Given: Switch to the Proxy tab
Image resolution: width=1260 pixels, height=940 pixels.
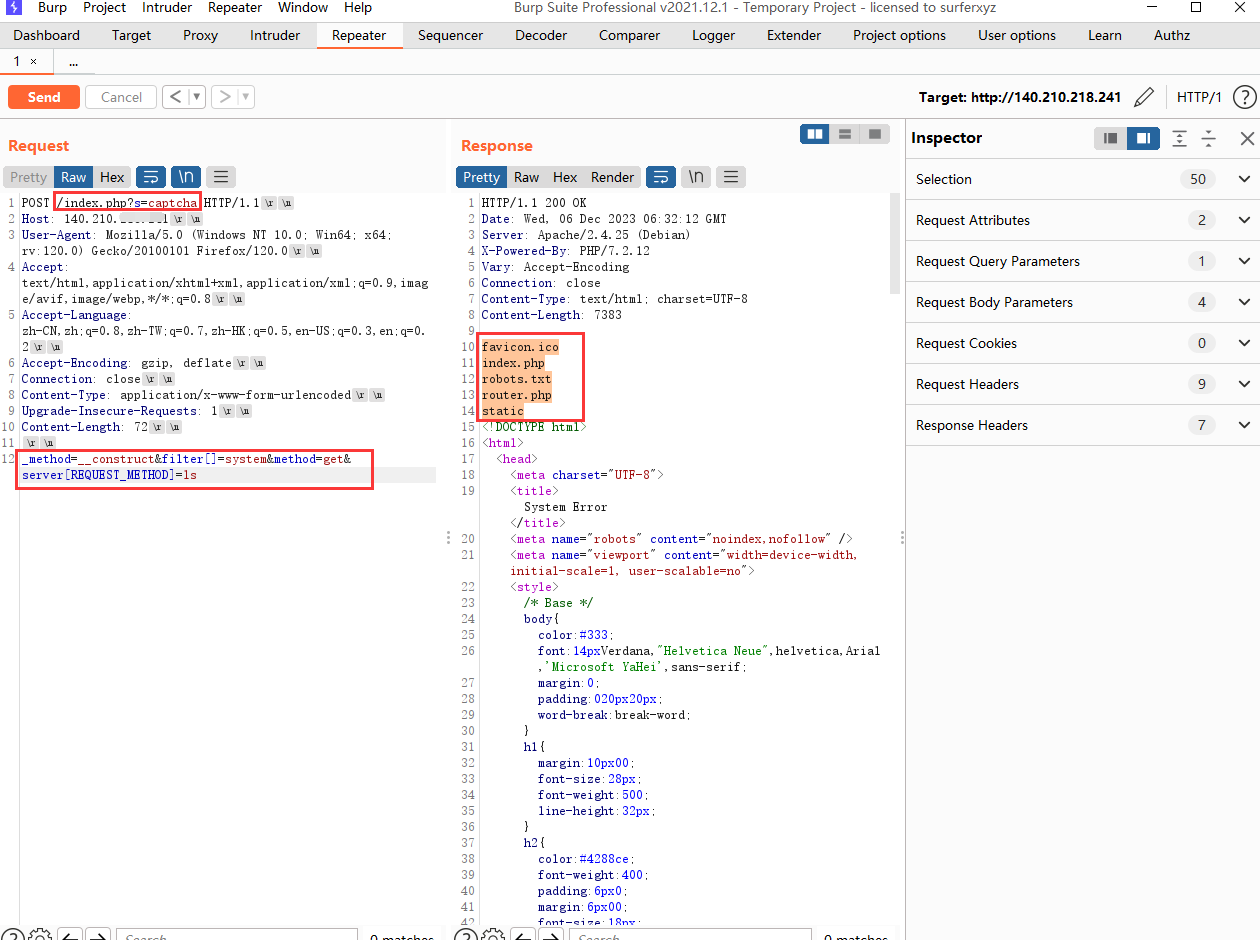Looking at the screenshot, I should click(200, 35).
